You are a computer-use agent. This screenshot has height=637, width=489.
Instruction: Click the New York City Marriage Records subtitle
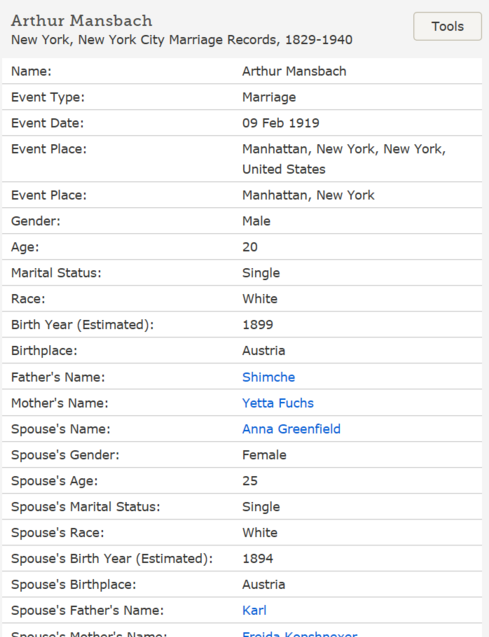tap(182, 40)
